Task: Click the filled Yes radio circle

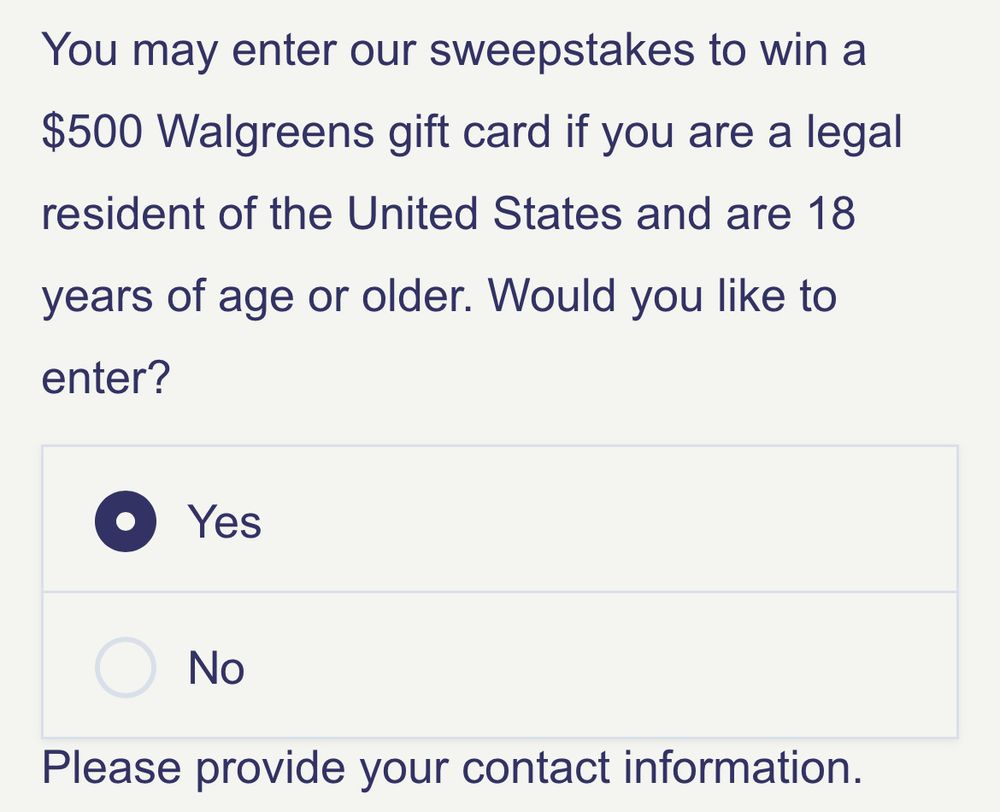Action: click(124, 520)
